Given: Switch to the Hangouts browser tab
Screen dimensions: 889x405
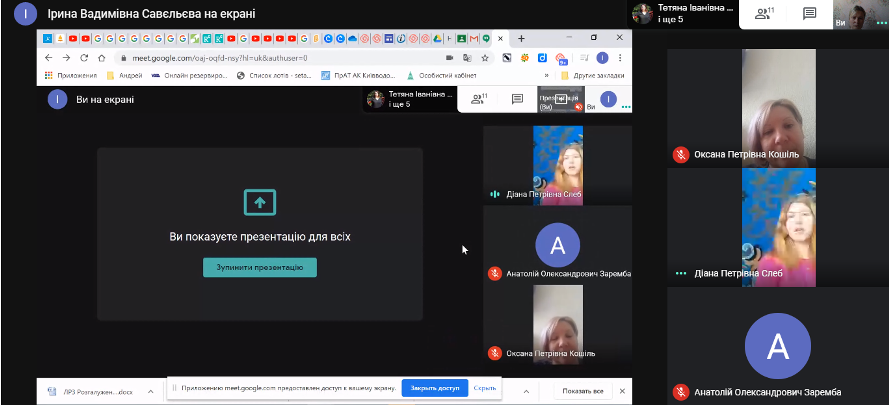Looking at the screenshot, I should click(486, 39).
